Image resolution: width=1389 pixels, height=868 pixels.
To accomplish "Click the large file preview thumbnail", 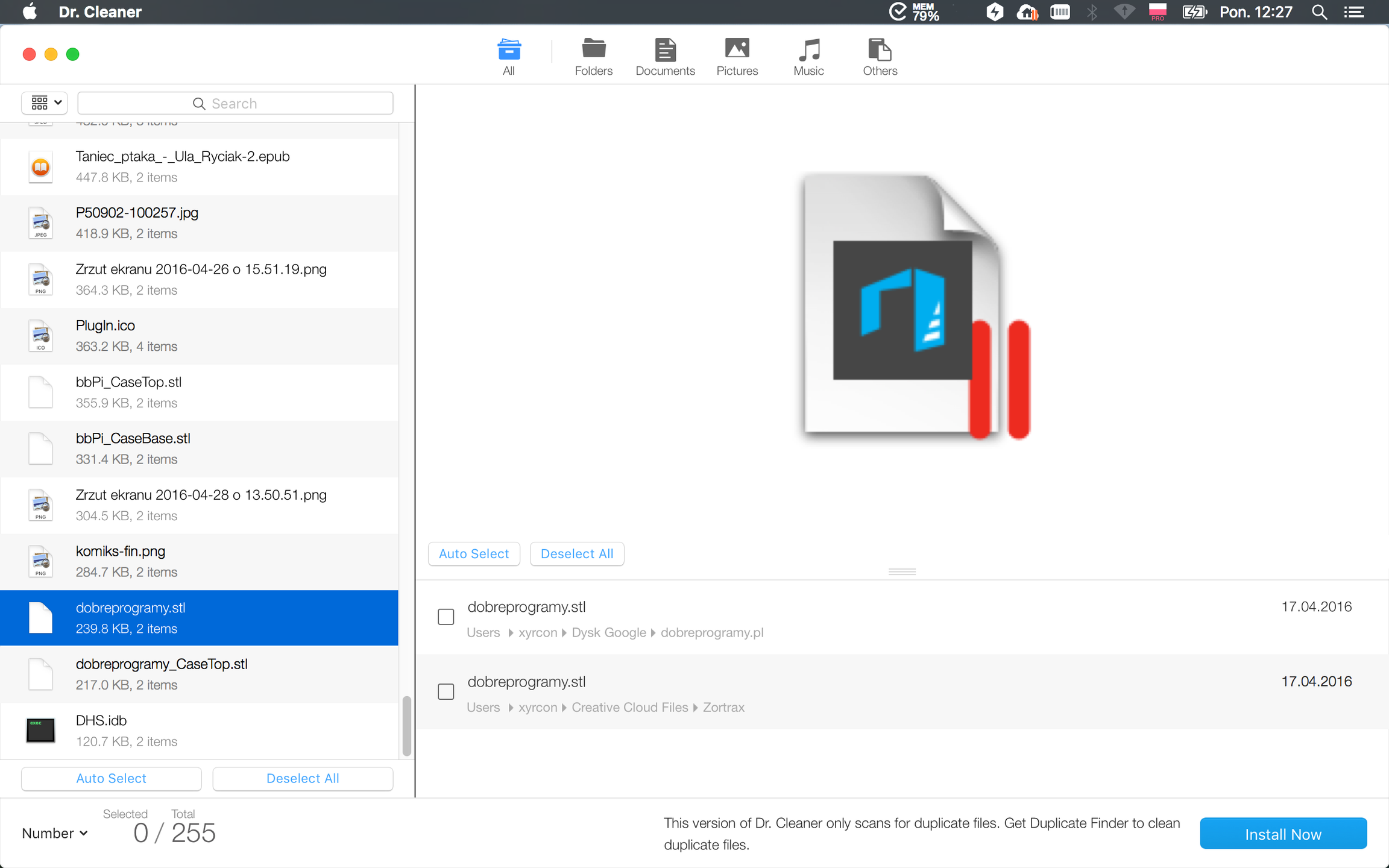I will click(x=916, y=307).
